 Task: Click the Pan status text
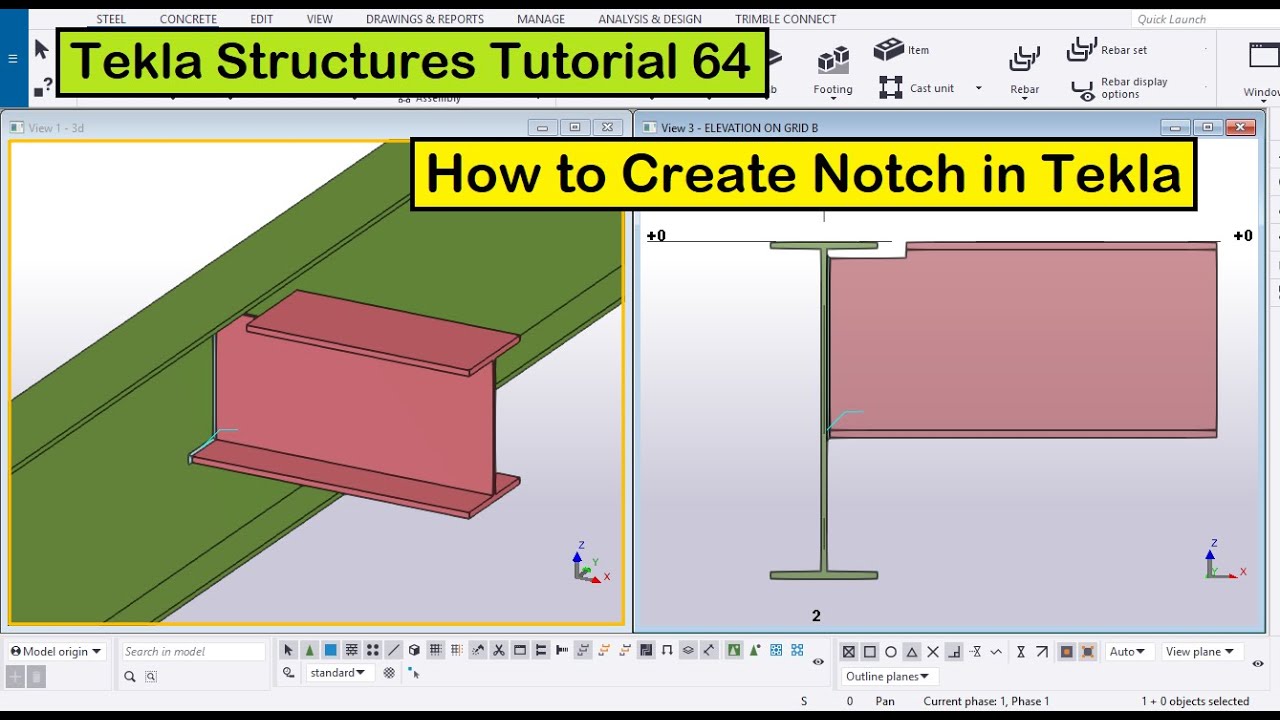pos(885,701)
